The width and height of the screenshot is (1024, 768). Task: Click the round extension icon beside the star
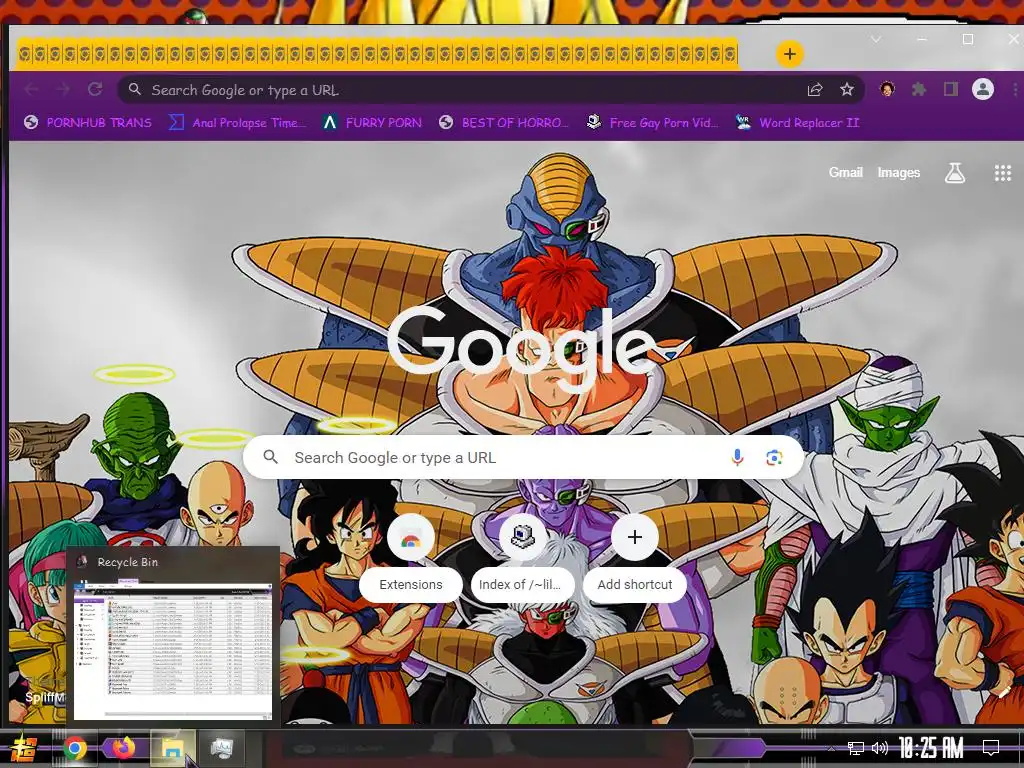[x=887, y=89]
